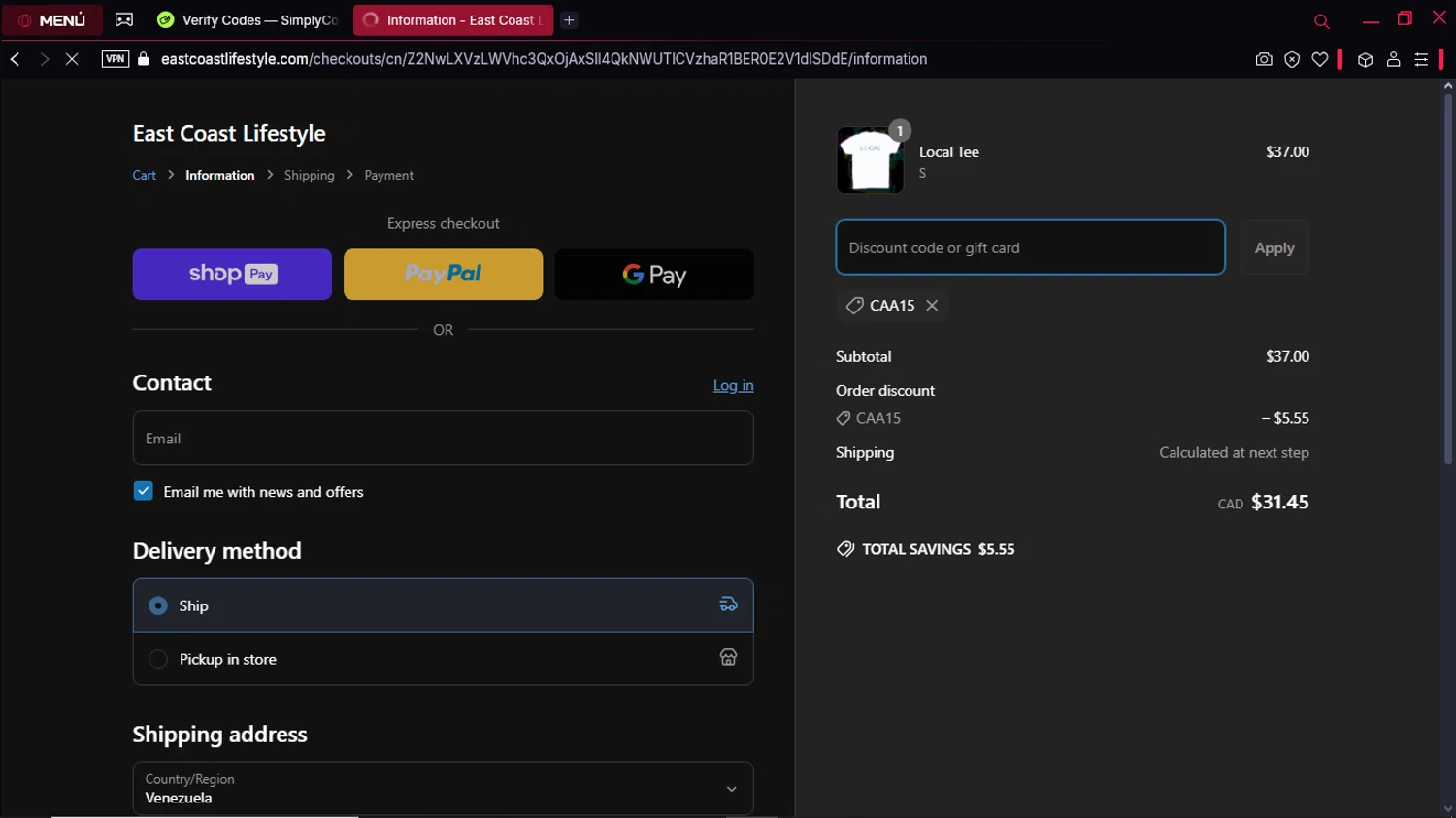
Task: Click the scrollbar up arrow
Action: [1447, 86]
